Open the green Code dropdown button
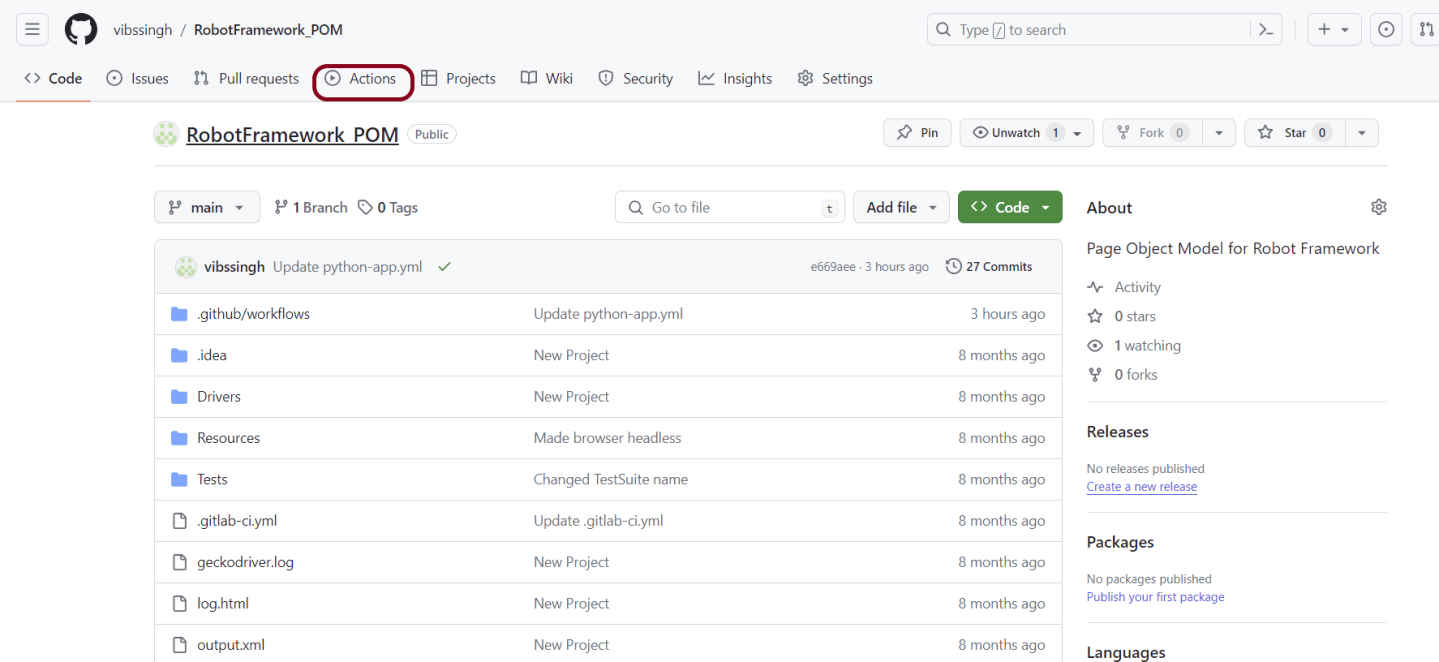The image size is (1439, 662). tap(1010, 207)
